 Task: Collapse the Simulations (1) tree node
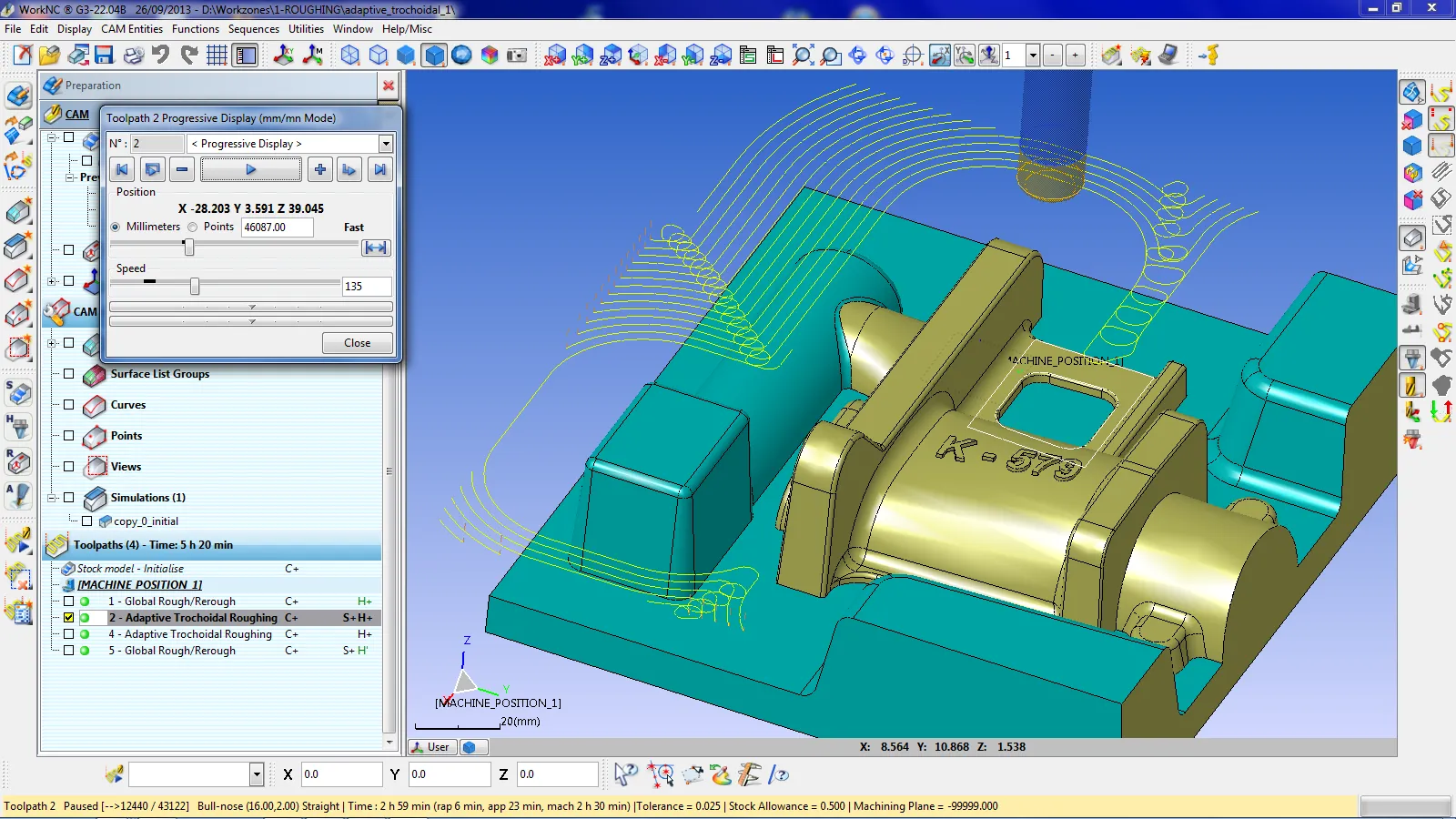point(52,498)
